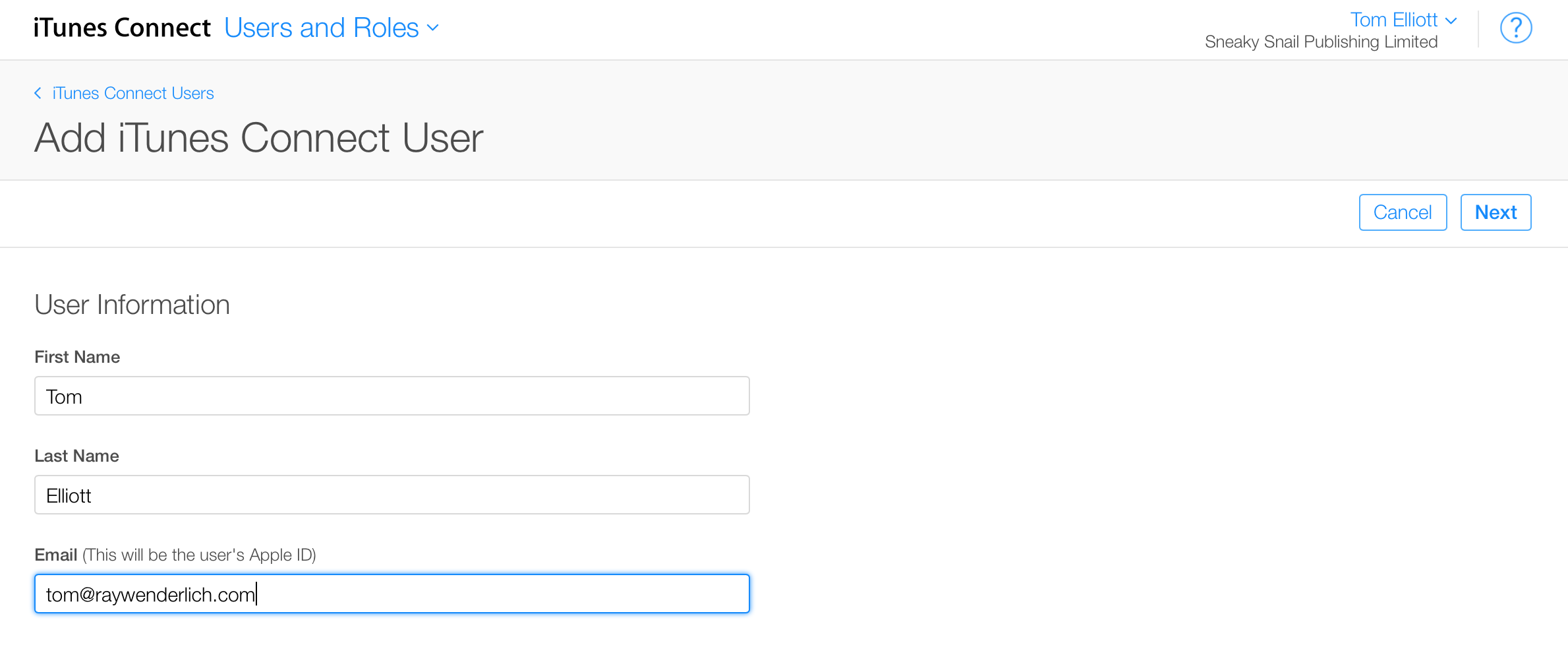
Task: Click the Sneaky Snail Publishing Limited team name
Action: tap(1321, 42)
